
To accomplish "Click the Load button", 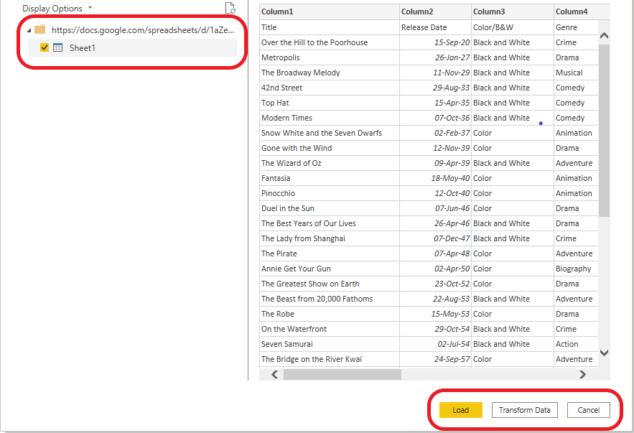I will (461, 410).
